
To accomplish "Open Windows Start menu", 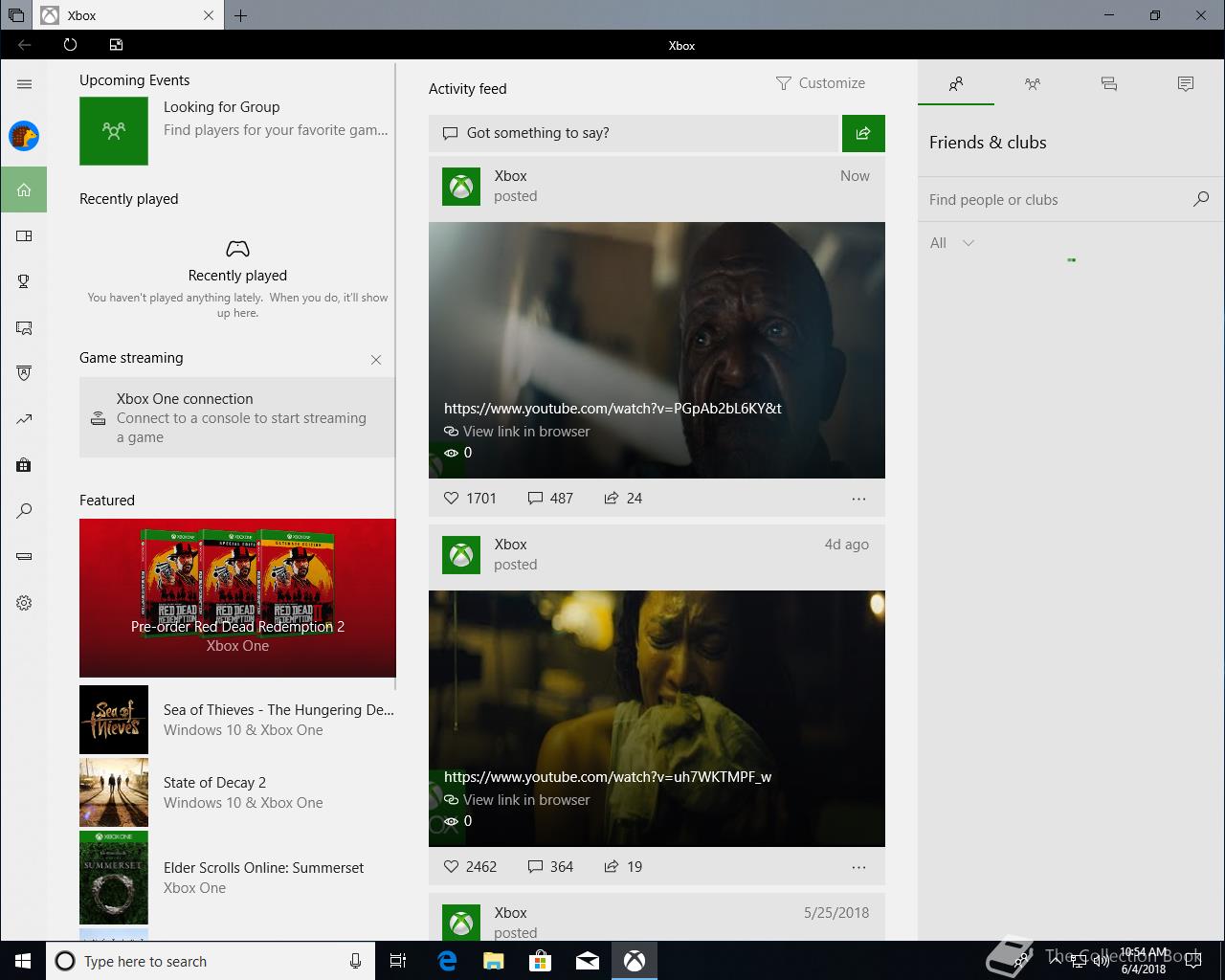I will [23, 961].
